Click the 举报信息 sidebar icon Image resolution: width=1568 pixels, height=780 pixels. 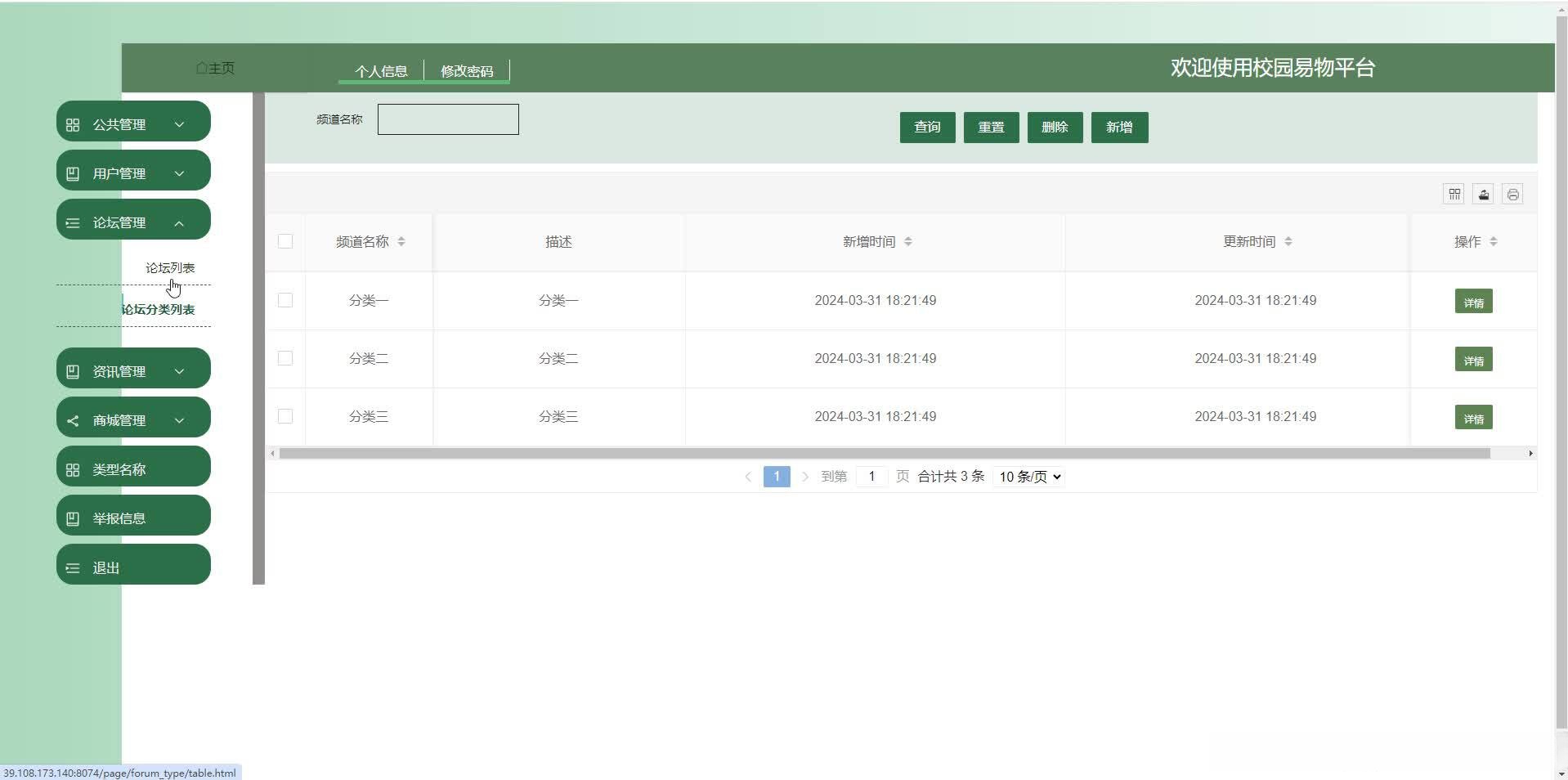click(73, 519)
